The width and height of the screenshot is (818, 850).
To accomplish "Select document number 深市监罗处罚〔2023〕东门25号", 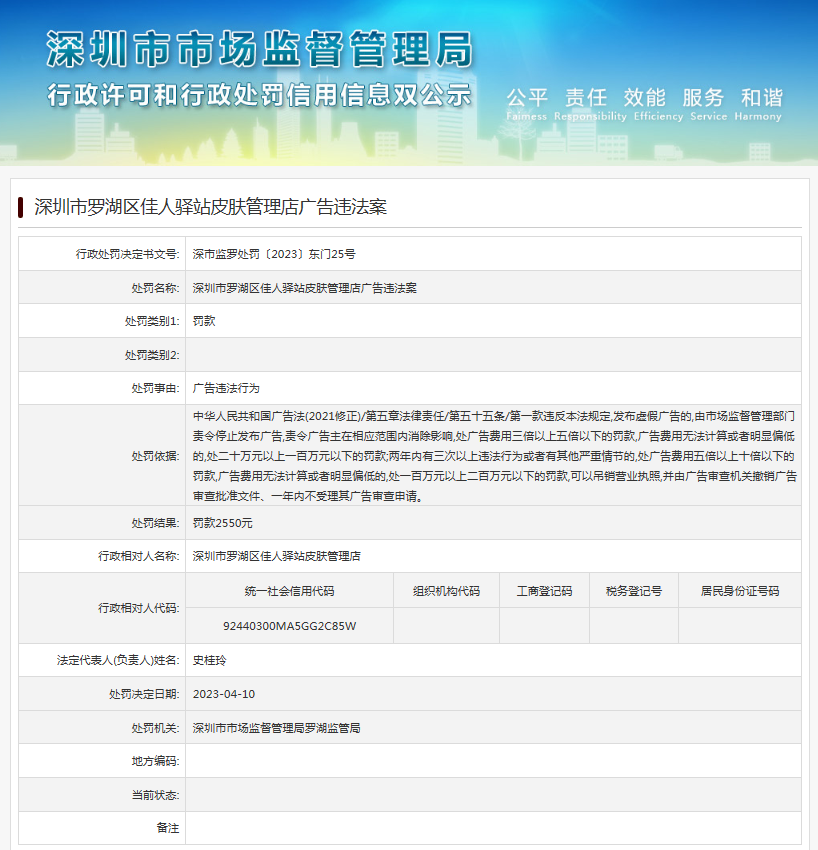I will click(x=274, y=254).
